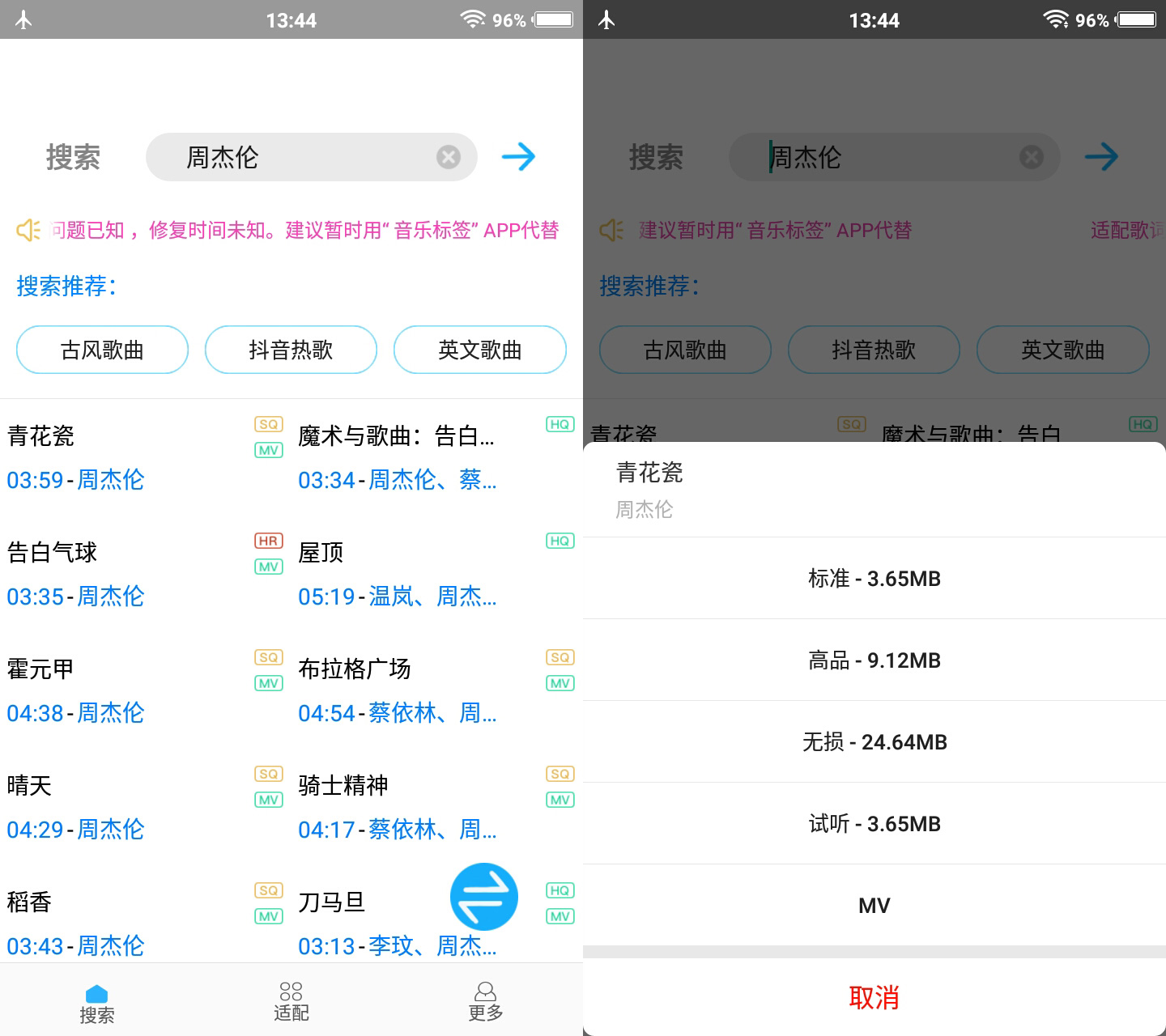Screen dimensions: 1166x1036
Task: Tap the 古风歌曲 suggestion chip, left screen
Action: 102,350
